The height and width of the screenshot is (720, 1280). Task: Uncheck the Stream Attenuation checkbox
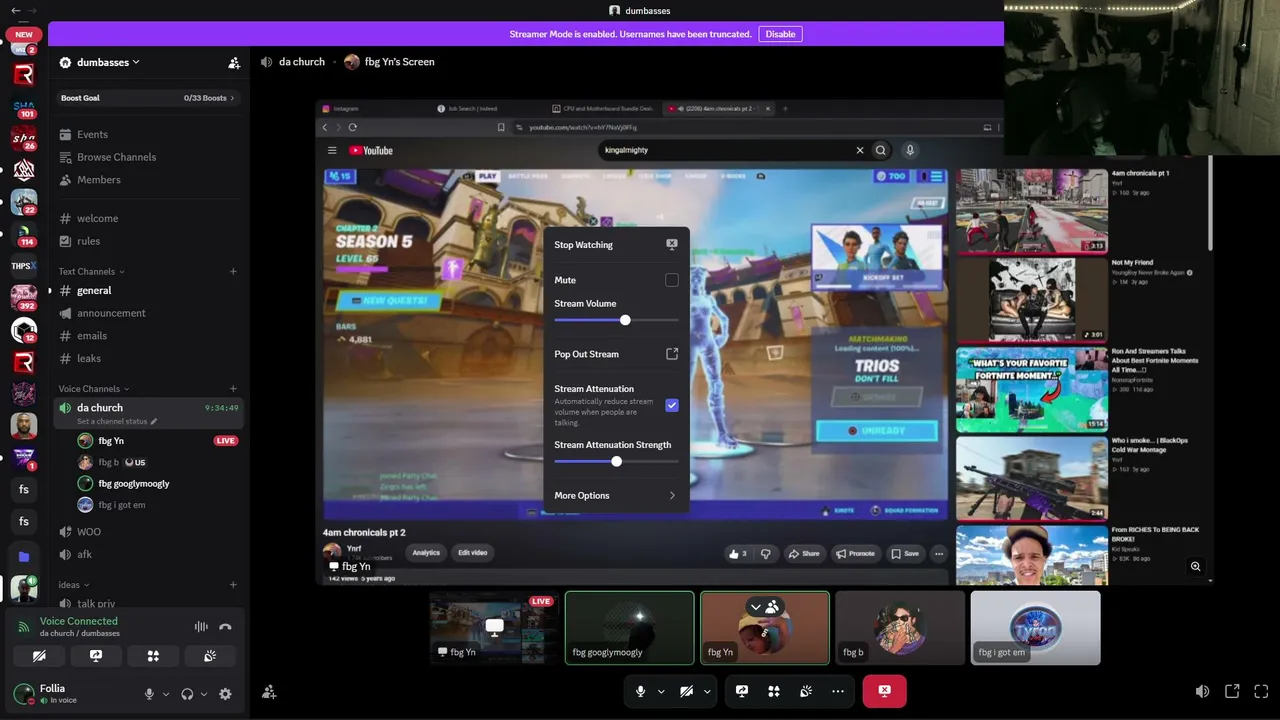pos(672,405)
